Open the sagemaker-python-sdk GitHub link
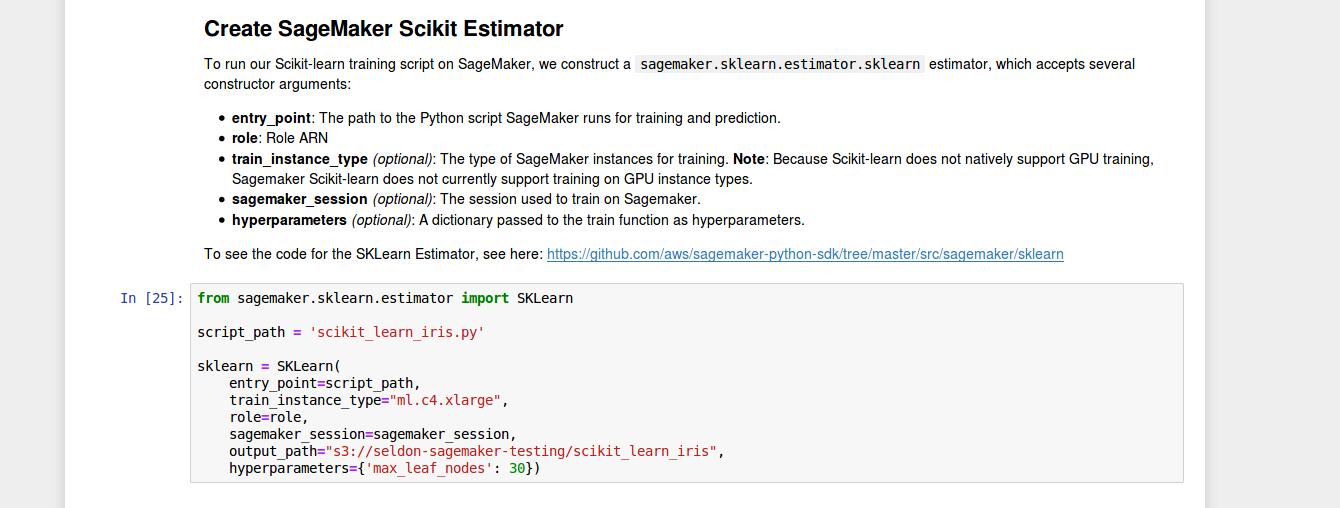 pyautogui.click(x=805, y=254)
